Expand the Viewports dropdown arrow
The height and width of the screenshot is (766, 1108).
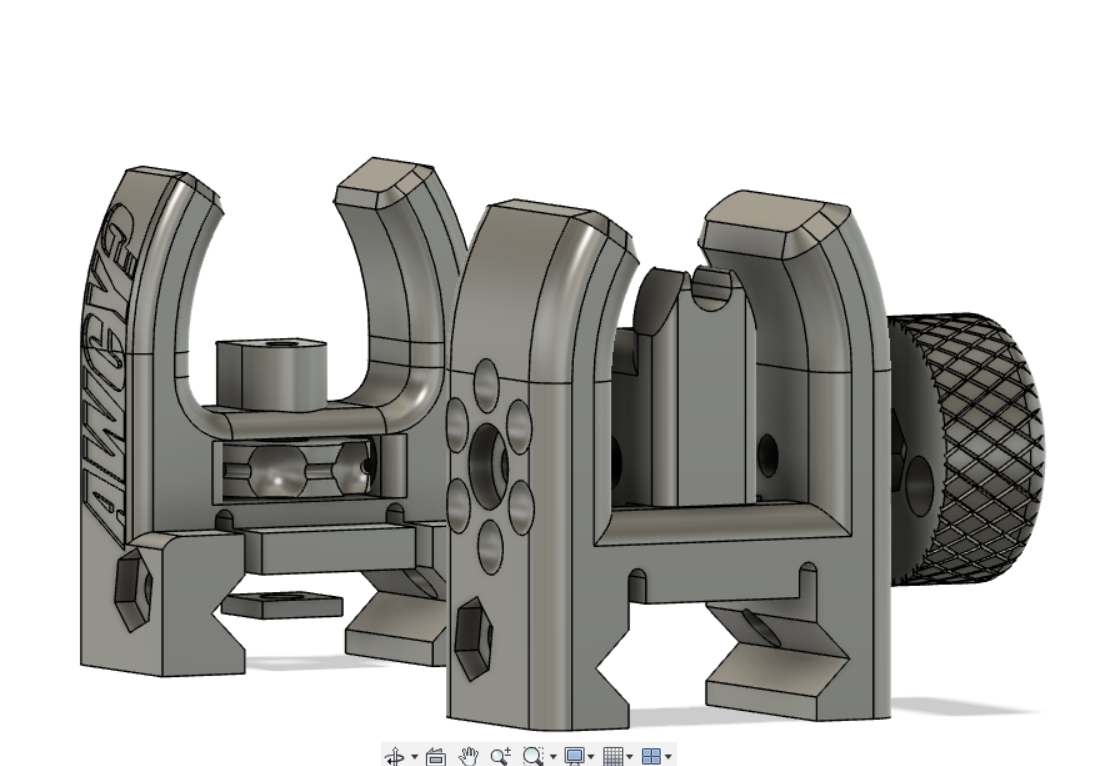[667, 758]
